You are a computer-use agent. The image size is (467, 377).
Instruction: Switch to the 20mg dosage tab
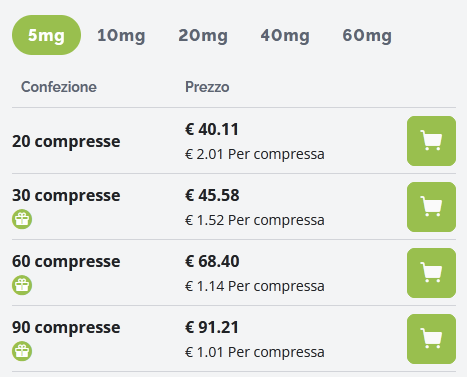click(203, 35)
